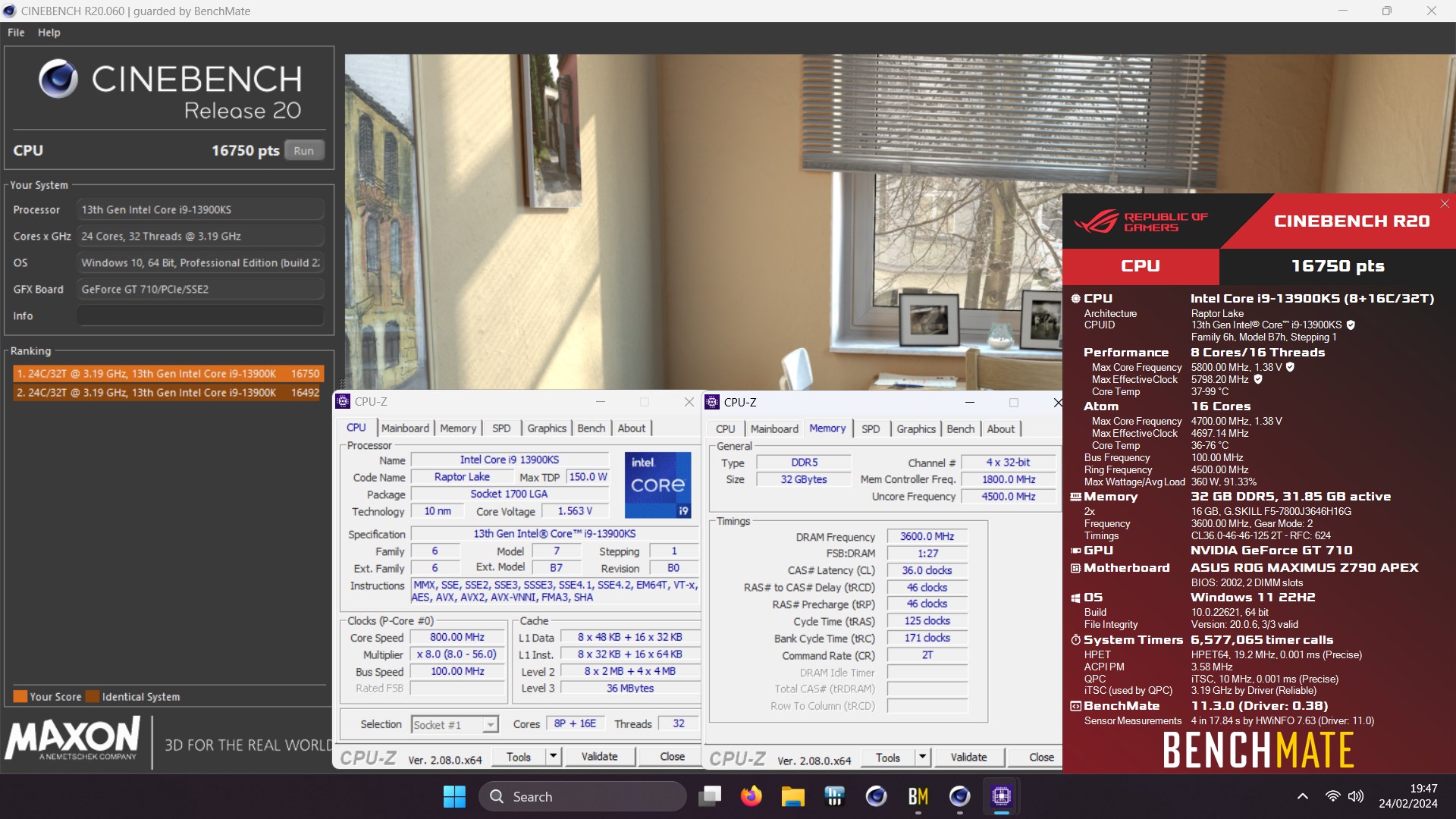Image resolution: width=1456 pixels, height=819 pixels.
Task: Show hidden system tray icons
Action: [1302, 796]
